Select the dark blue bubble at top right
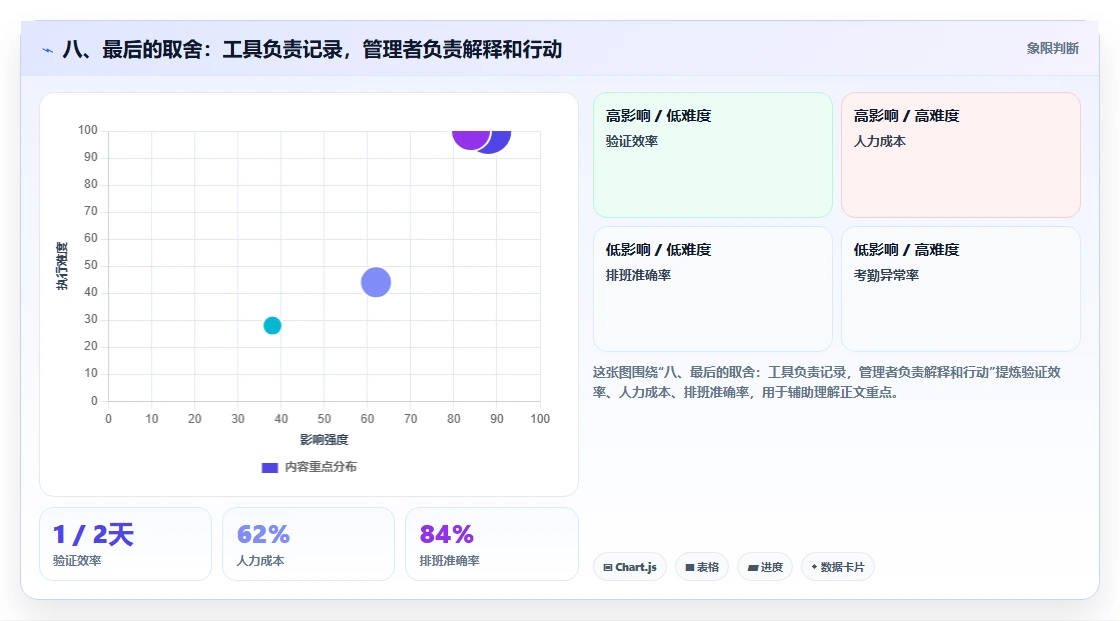Viewport: 1120px width, 621px height. pos(499,142)
